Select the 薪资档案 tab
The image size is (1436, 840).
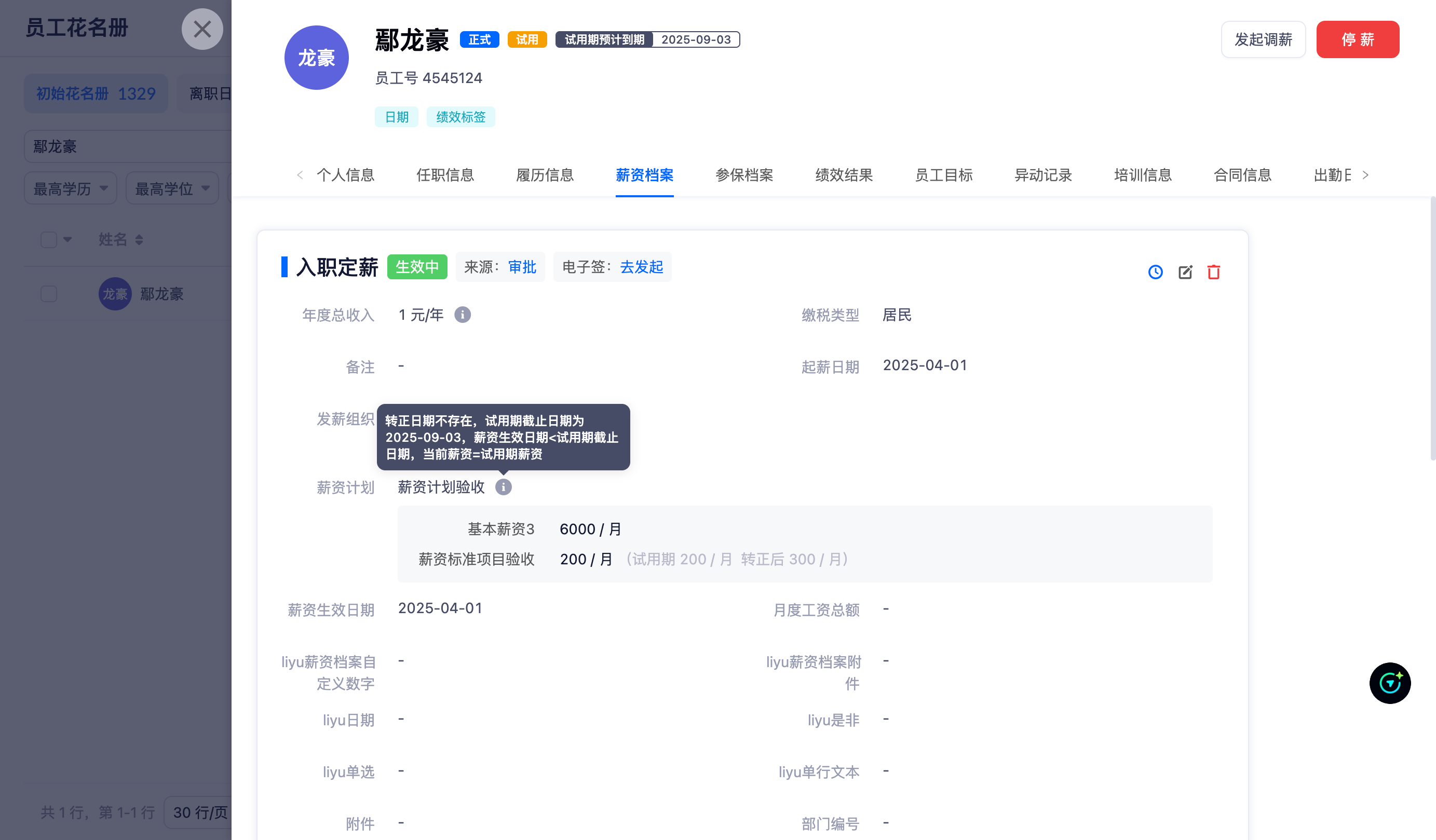644,175
